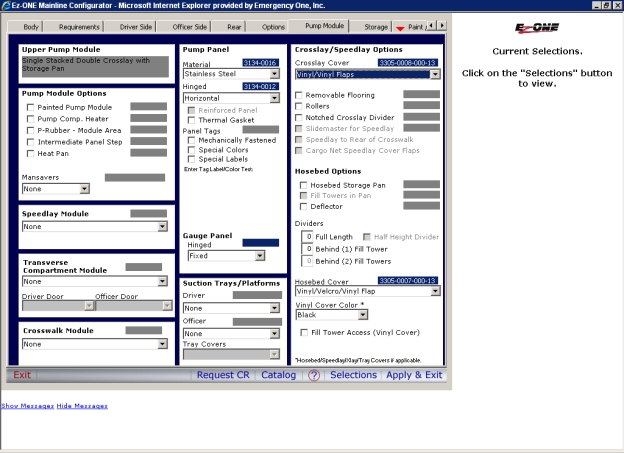The image size is (624, 453).
Task: Click Hosebed Cover part number 3305-0007-000-13
Action: [408, 281]
